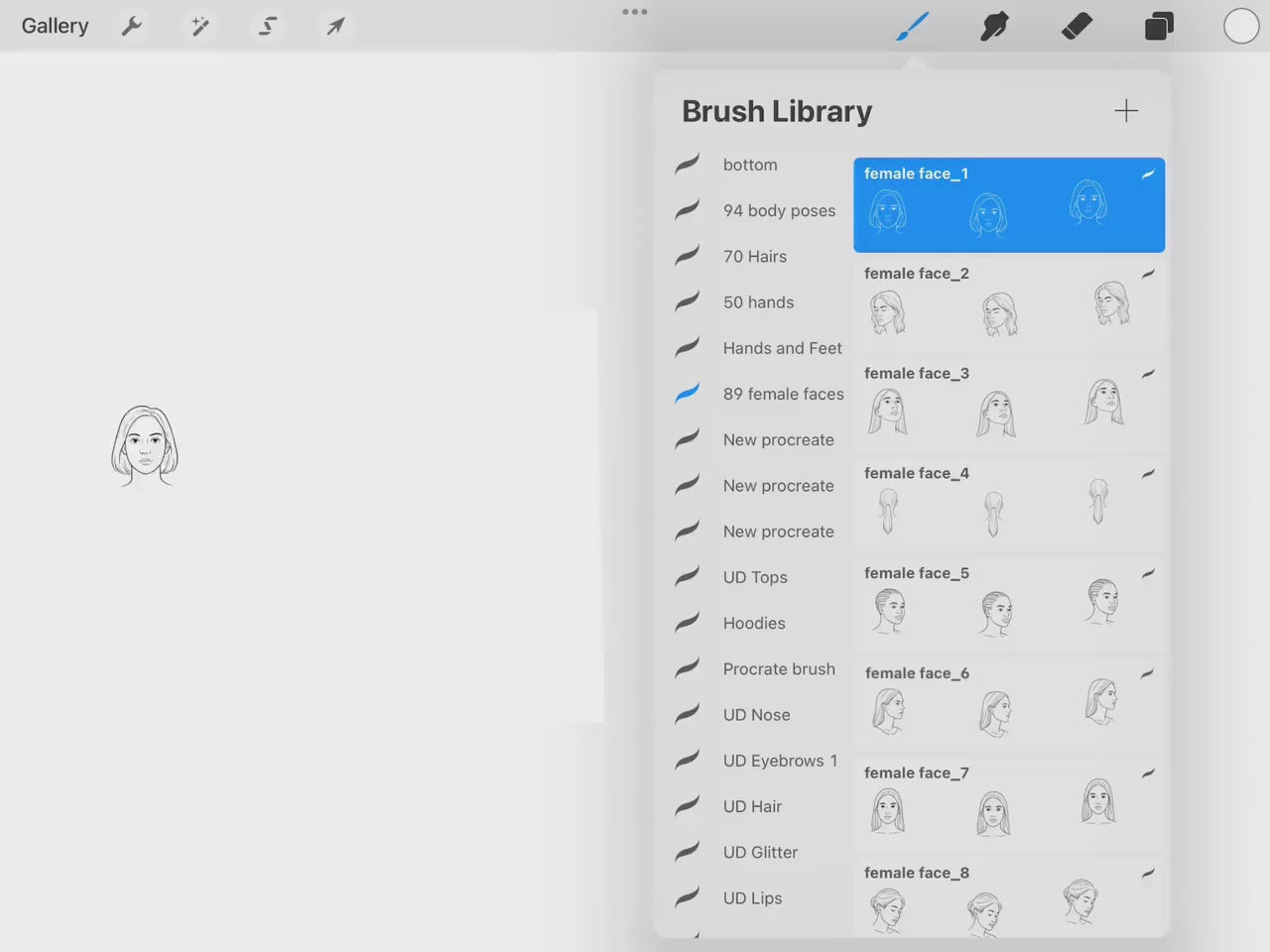This screenshot has width=1270, height=952.
Task: Open the Hands and Feet brush set
Action: tap(783, 348)
